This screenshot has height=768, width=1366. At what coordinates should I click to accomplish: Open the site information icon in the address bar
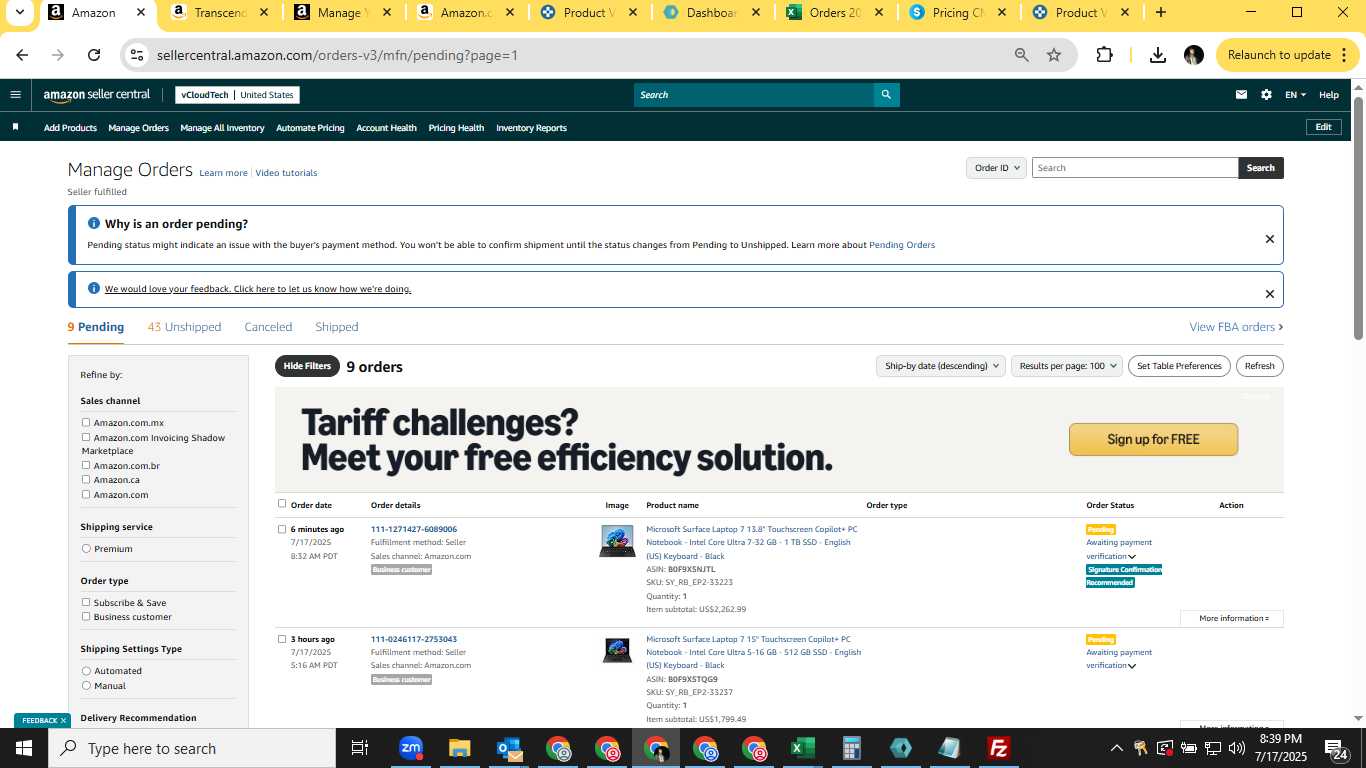pos(137,55)
